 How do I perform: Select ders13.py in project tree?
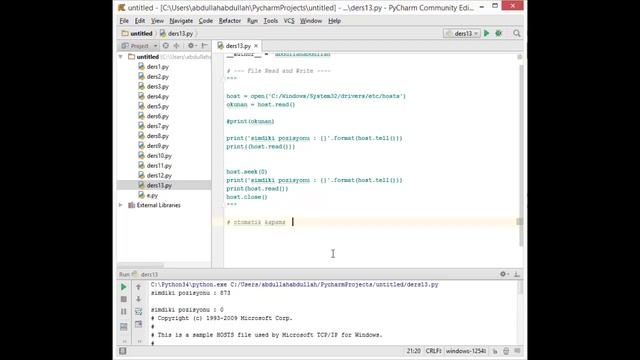(159, 185)
